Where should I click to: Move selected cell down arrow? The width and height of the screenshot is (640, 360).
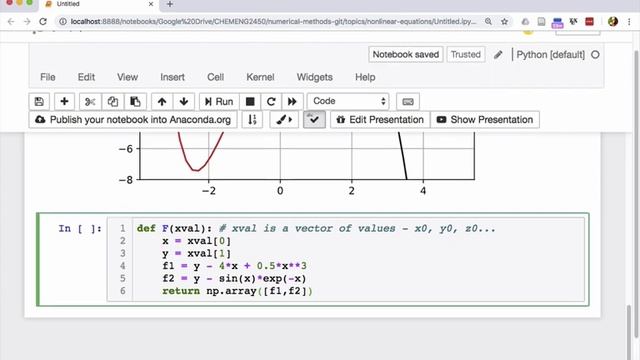click(x=184, y=102)
